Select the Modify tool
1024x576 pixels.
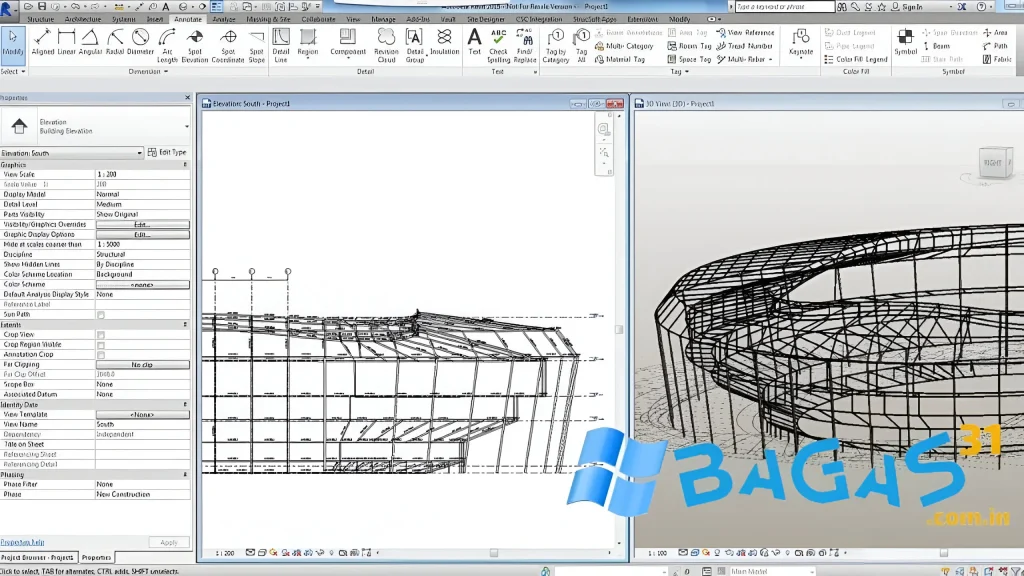12,44
